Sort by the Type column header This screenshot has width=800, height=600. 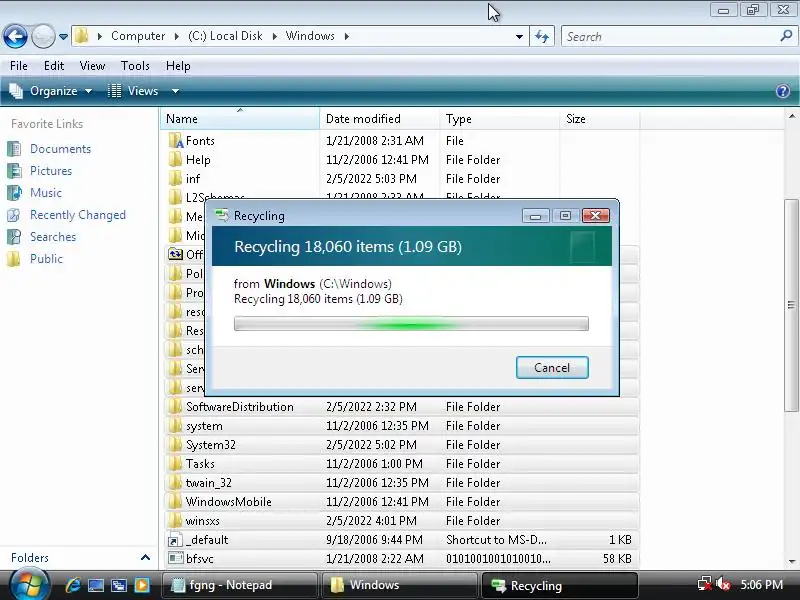click(499, 119)
